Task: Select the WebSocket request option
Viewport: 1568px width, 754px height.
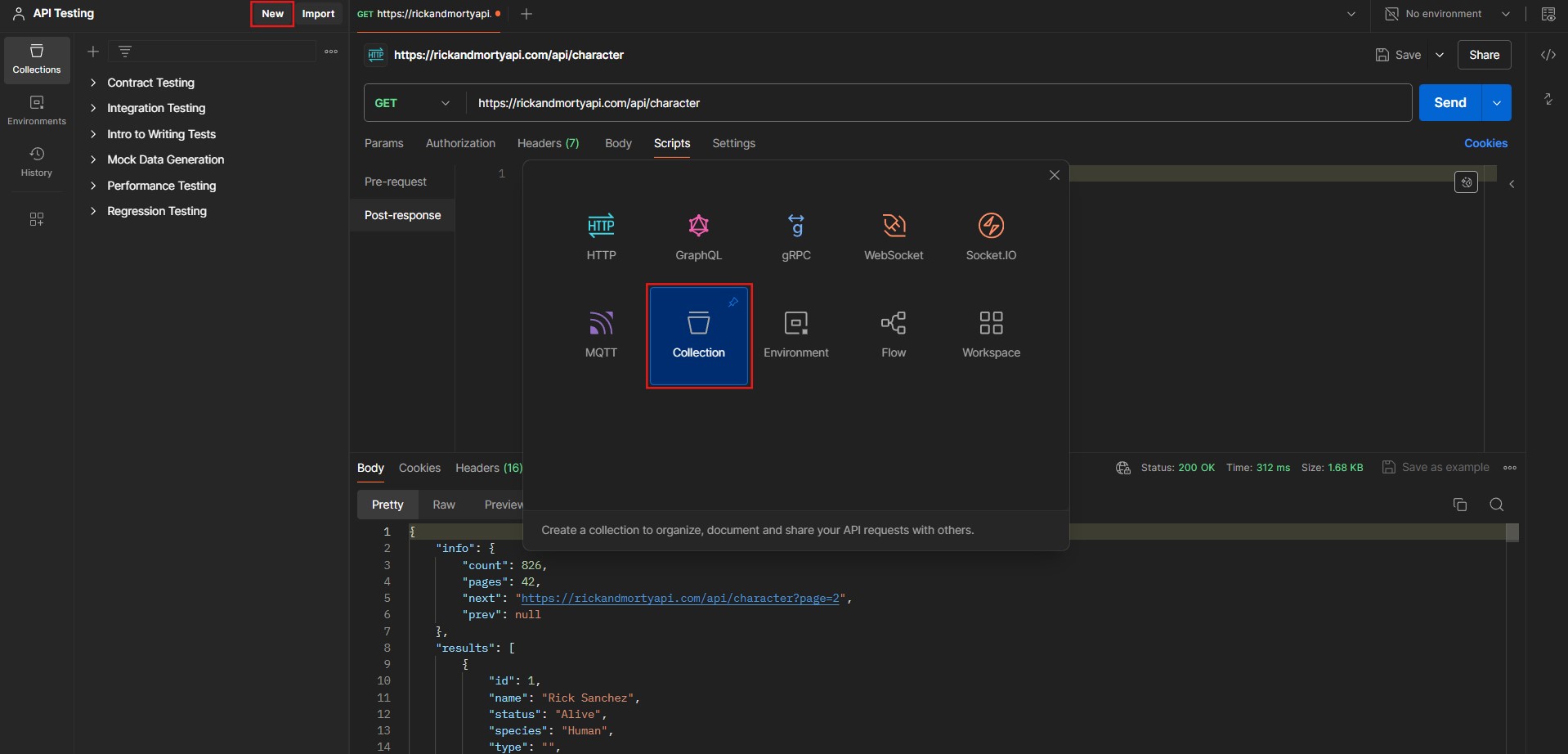Action: 894,237
